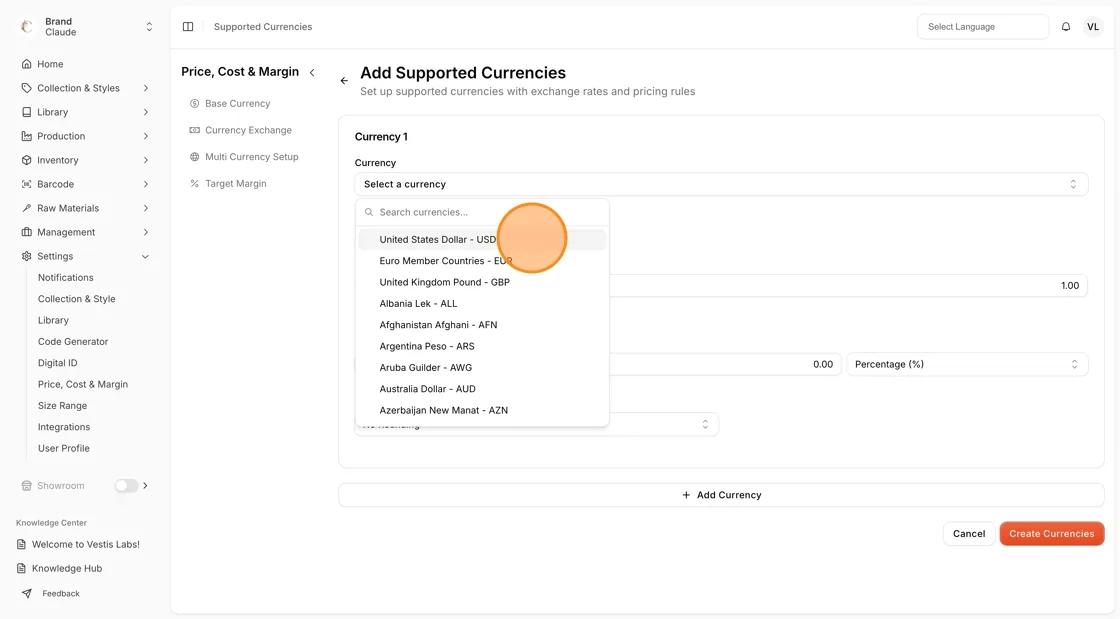Open Price, Cost & Margin in sidebar
This screenshot has height=619, width=1120.
pyautogui.click(x=83, y=384)
